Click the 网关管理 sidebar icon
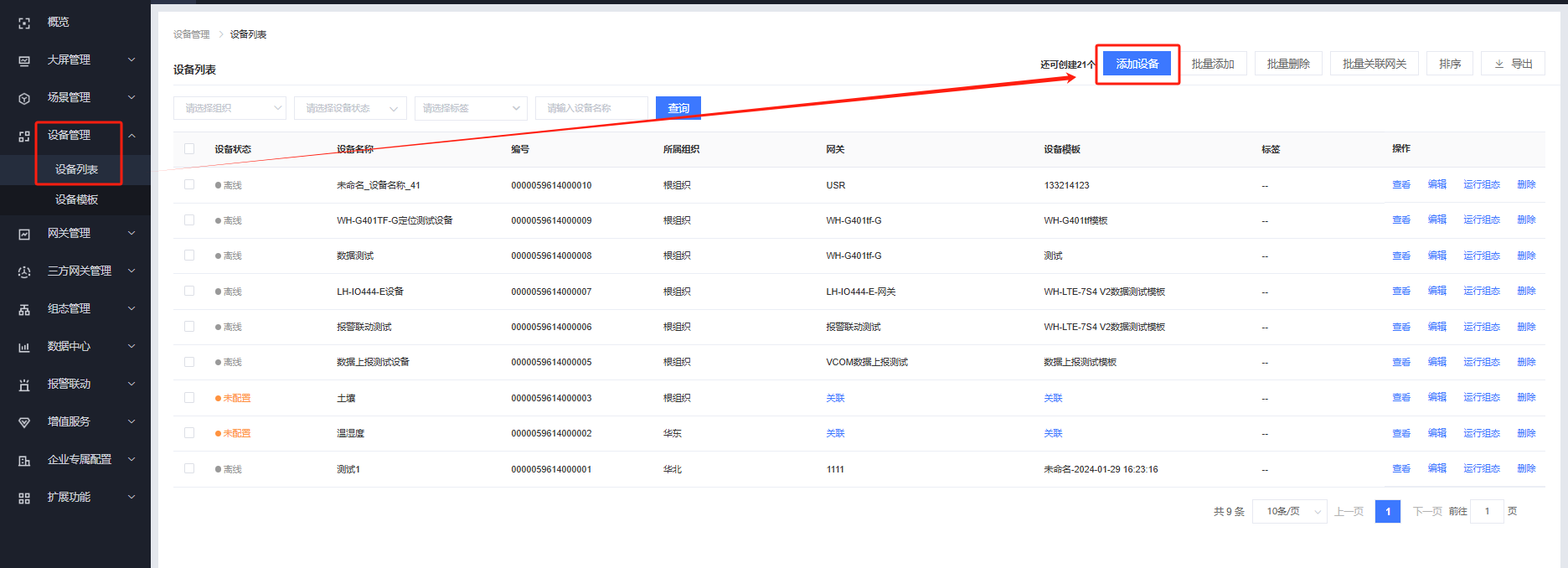1568x568 pixels. coord(24,235)
